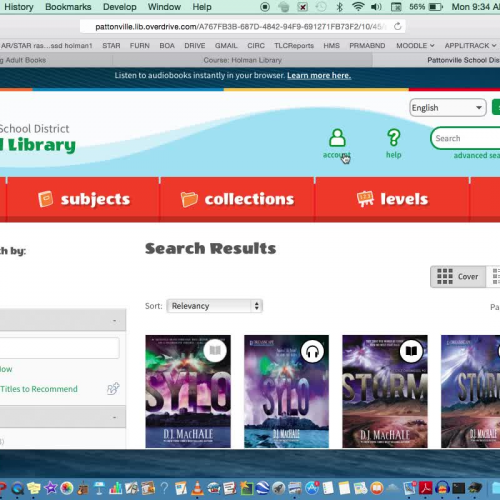
Task: Open iBooks from the dock
Action: point(377,489)
